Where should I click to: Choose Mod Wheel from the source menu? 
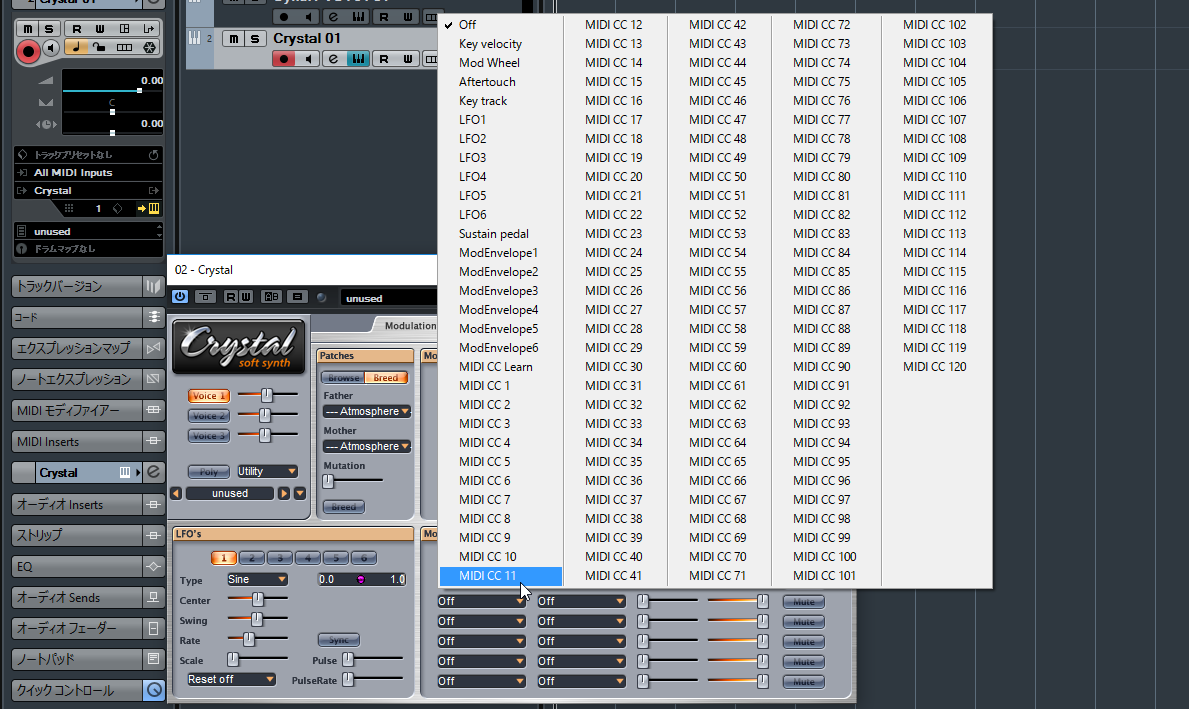[x=500, y=63]
